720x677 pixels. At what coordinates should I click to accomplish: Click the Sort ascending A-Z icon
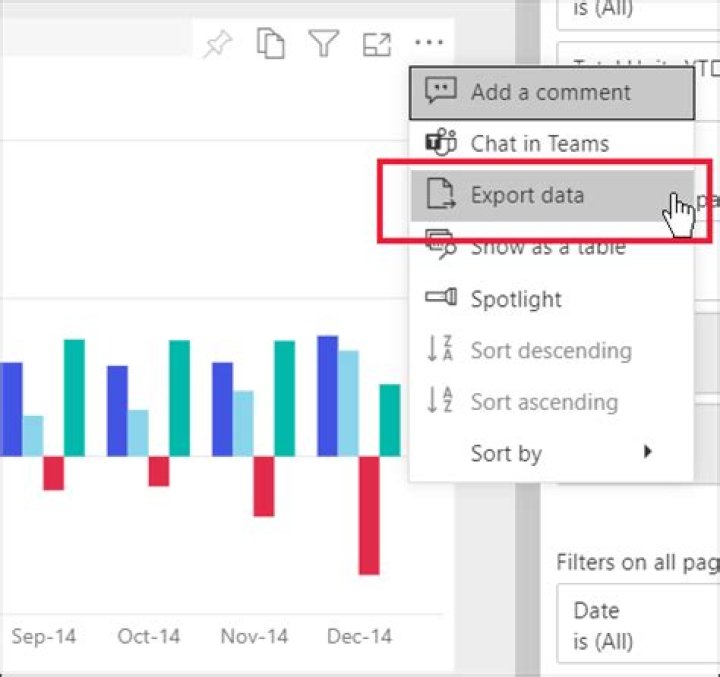point(440,400)
